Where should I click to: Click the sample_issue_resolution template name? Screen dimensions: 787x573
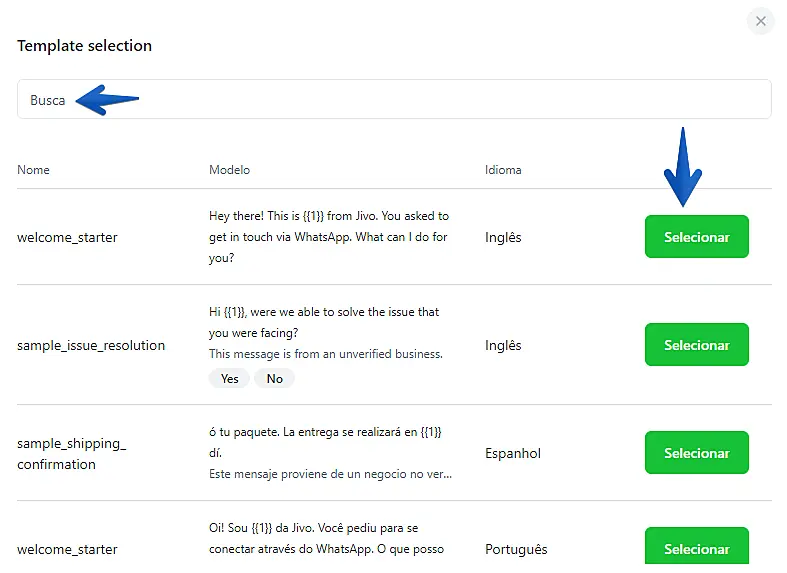point(91,345)
